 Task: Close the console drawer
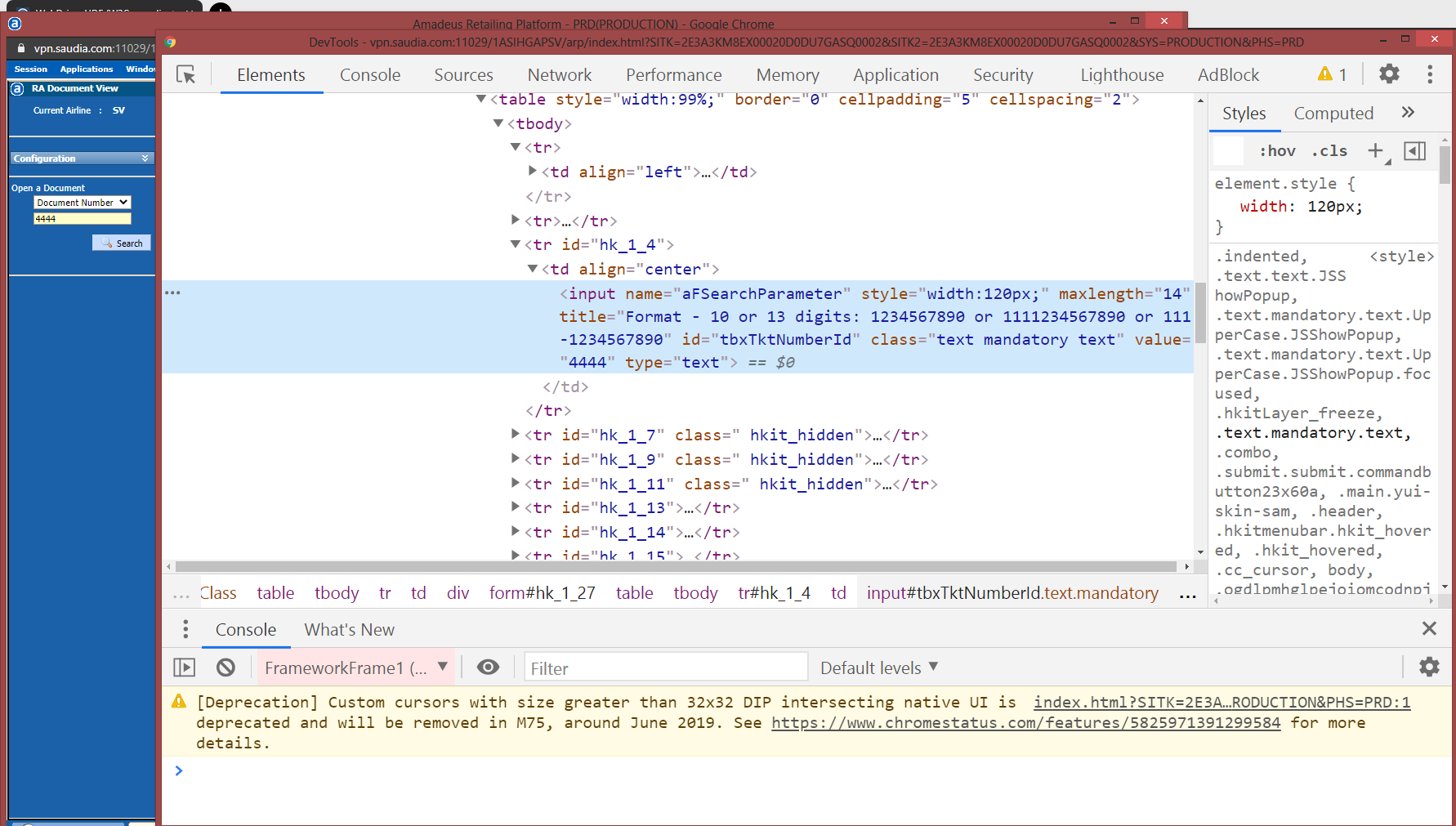click(x=1429, y=628)
